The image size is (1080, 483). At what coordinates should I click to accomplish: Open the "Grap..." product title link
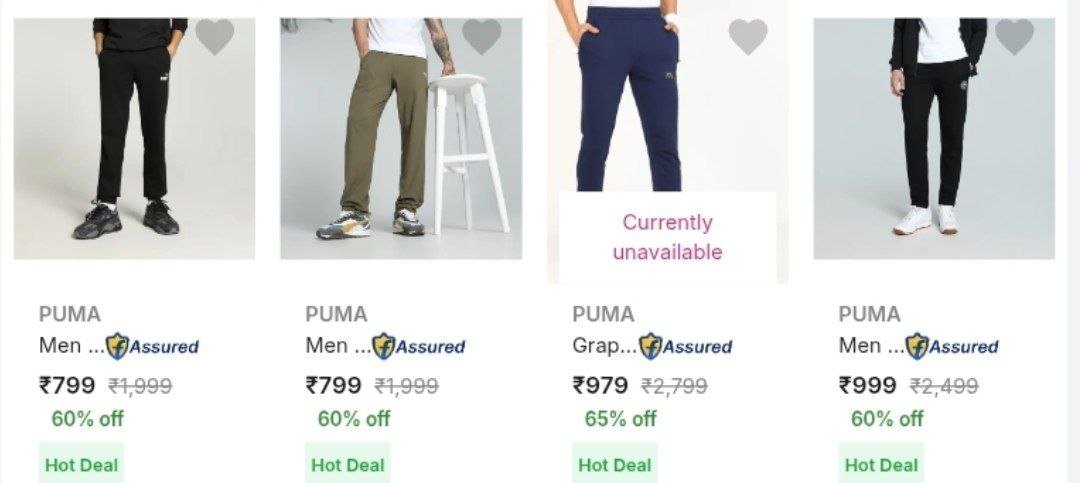604,346
